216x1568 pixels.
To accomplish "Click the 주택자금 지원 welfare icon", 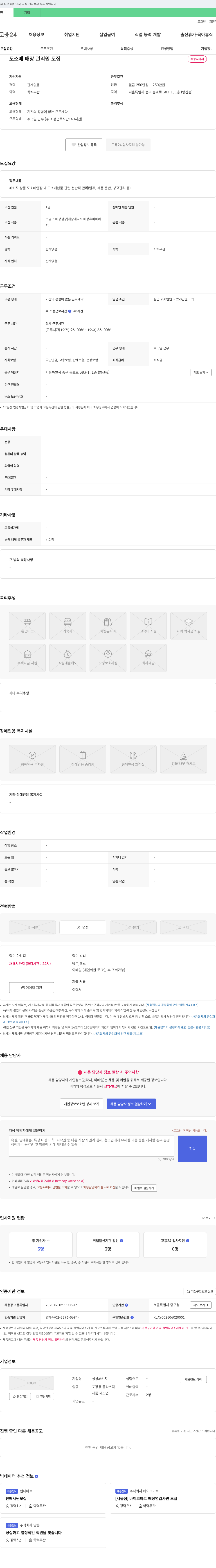I will 27,658.
